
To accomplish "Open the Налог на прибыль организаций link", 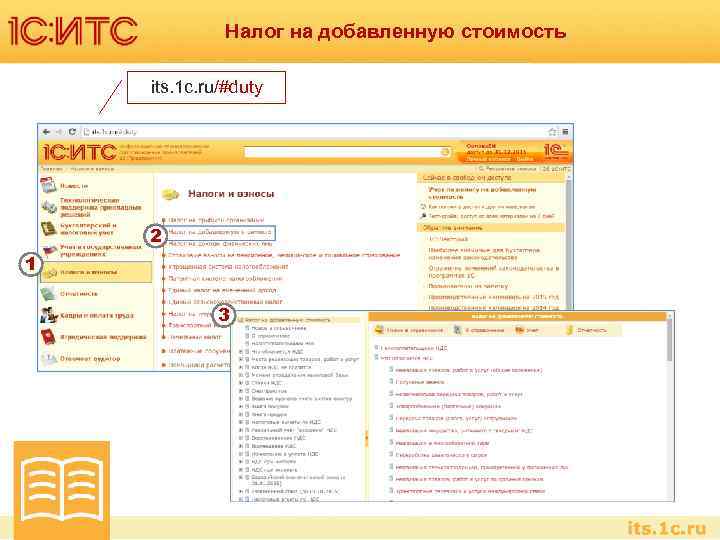I will coord(216,220).
